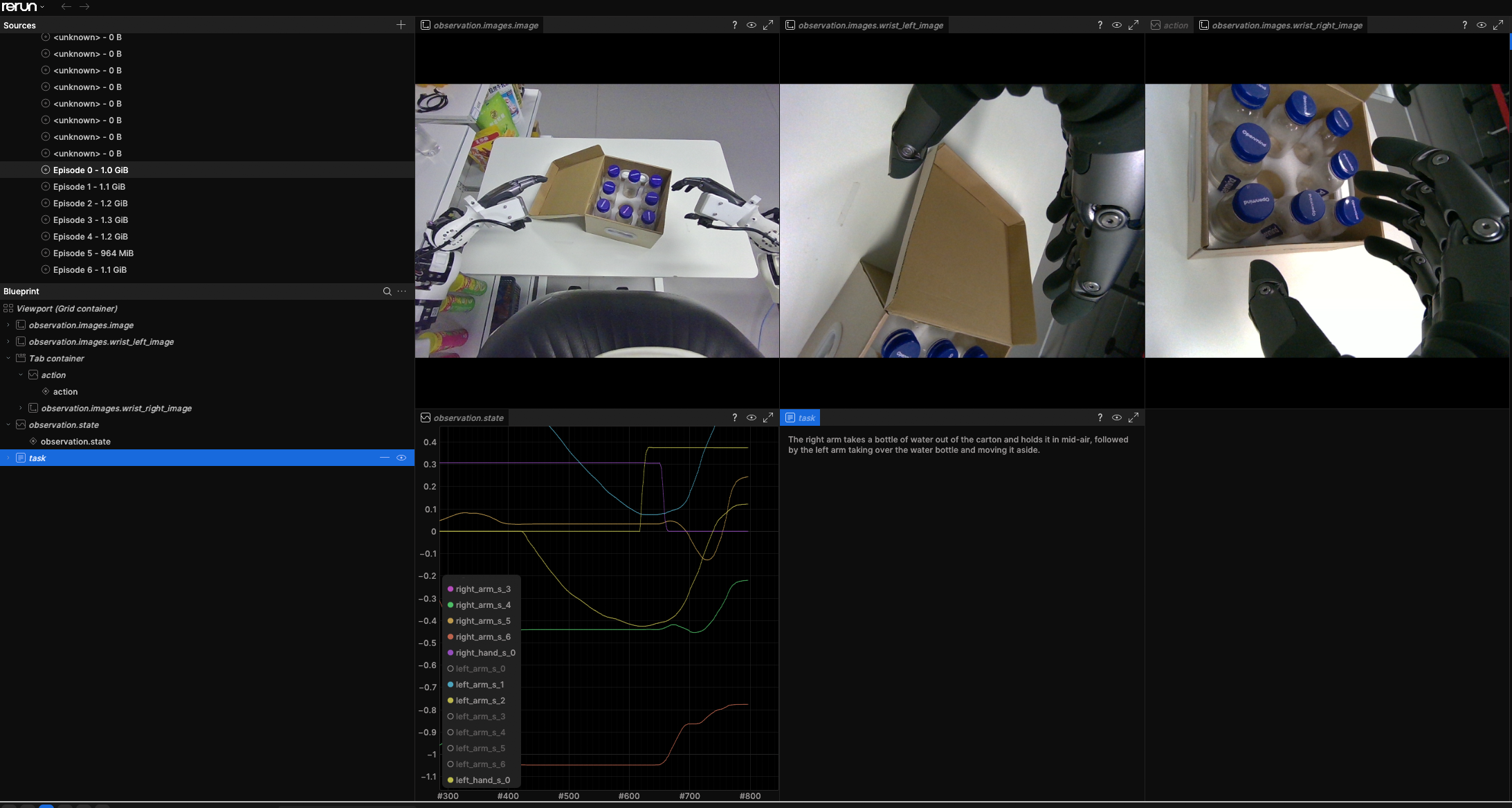Expand the task node in Blueprint
The height and width of the screenshot is (808, 1512).
coord(8,458)
